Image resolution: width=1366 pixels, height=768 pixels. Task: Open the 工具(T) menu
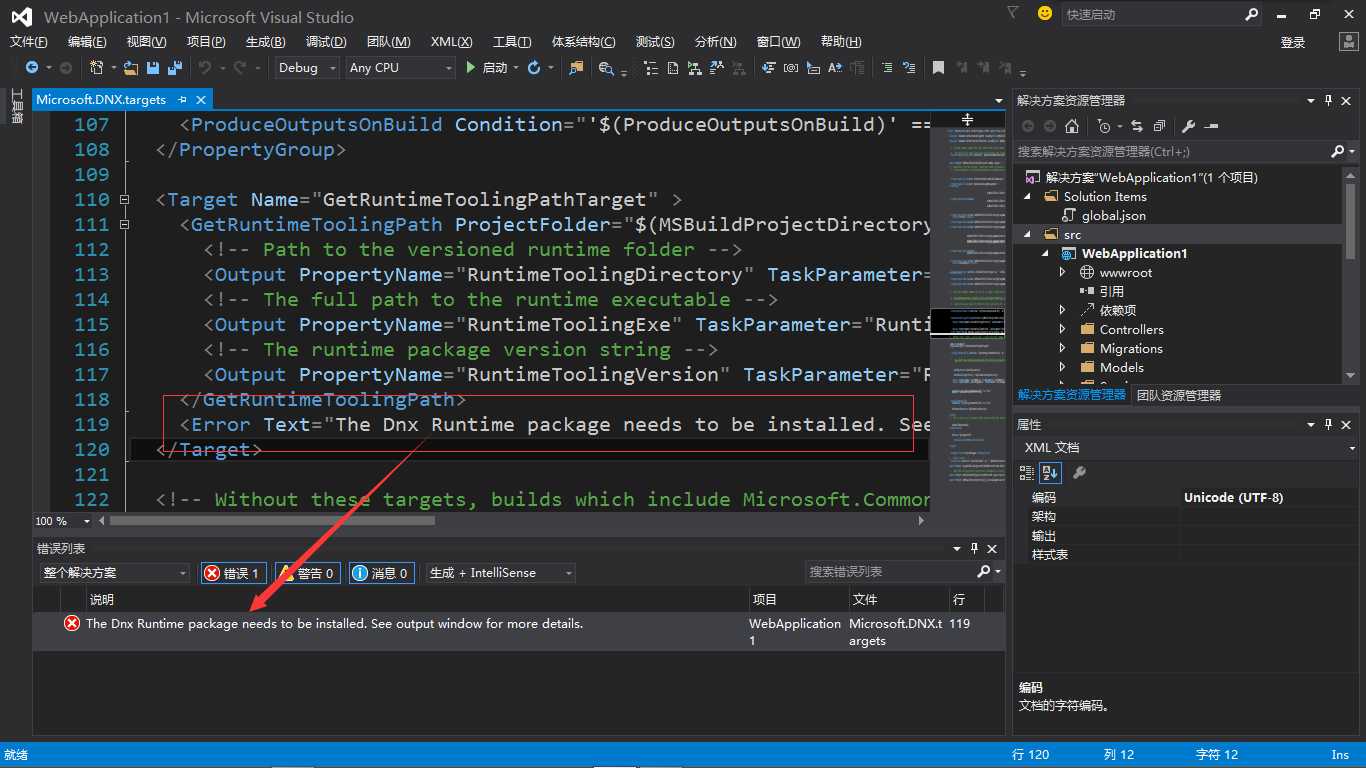512,41
